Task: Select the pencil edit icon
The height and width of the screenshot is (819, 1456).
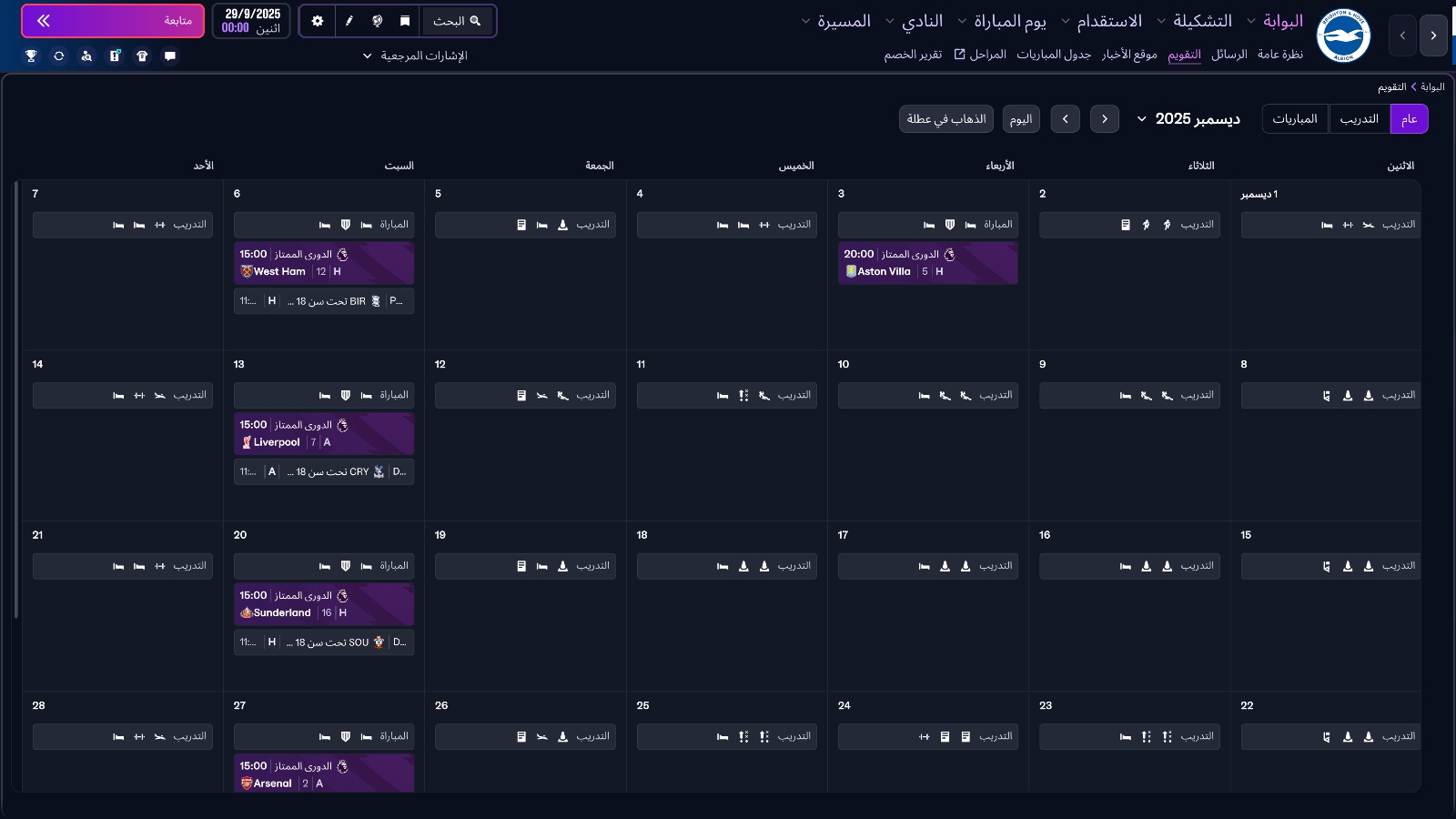Action: (x=350, y=20)
